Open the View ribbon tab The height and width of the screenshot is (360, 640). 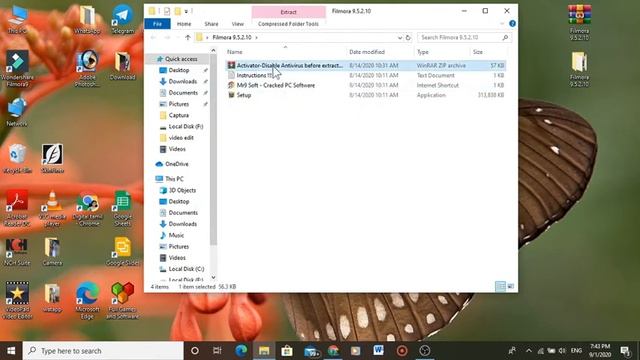238,24
